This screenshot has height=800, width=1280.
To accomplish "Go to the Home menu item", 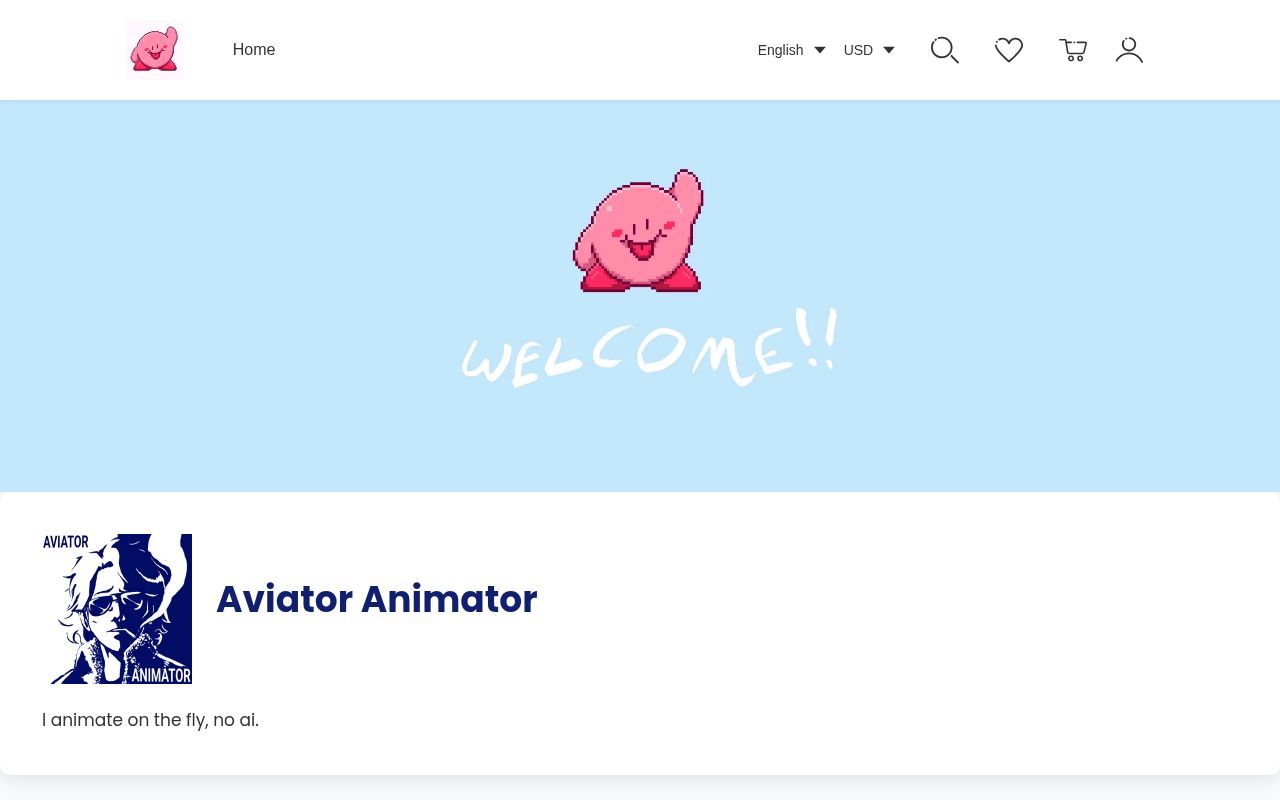I will tap(254, 50).
